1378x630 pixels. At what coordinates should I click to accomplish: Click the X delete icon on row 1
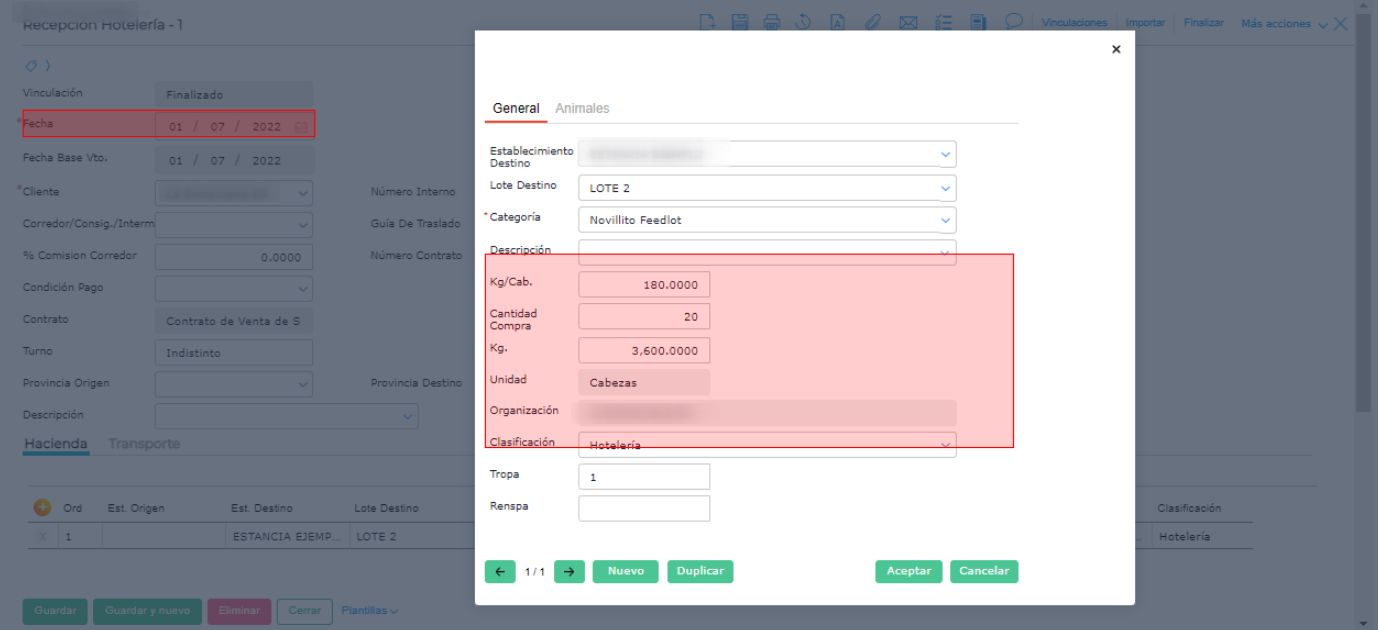[42, 537]
